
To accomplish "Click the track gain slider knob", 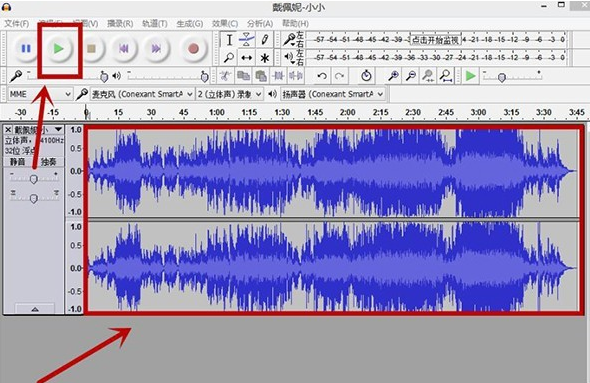I will click(34, 179).
